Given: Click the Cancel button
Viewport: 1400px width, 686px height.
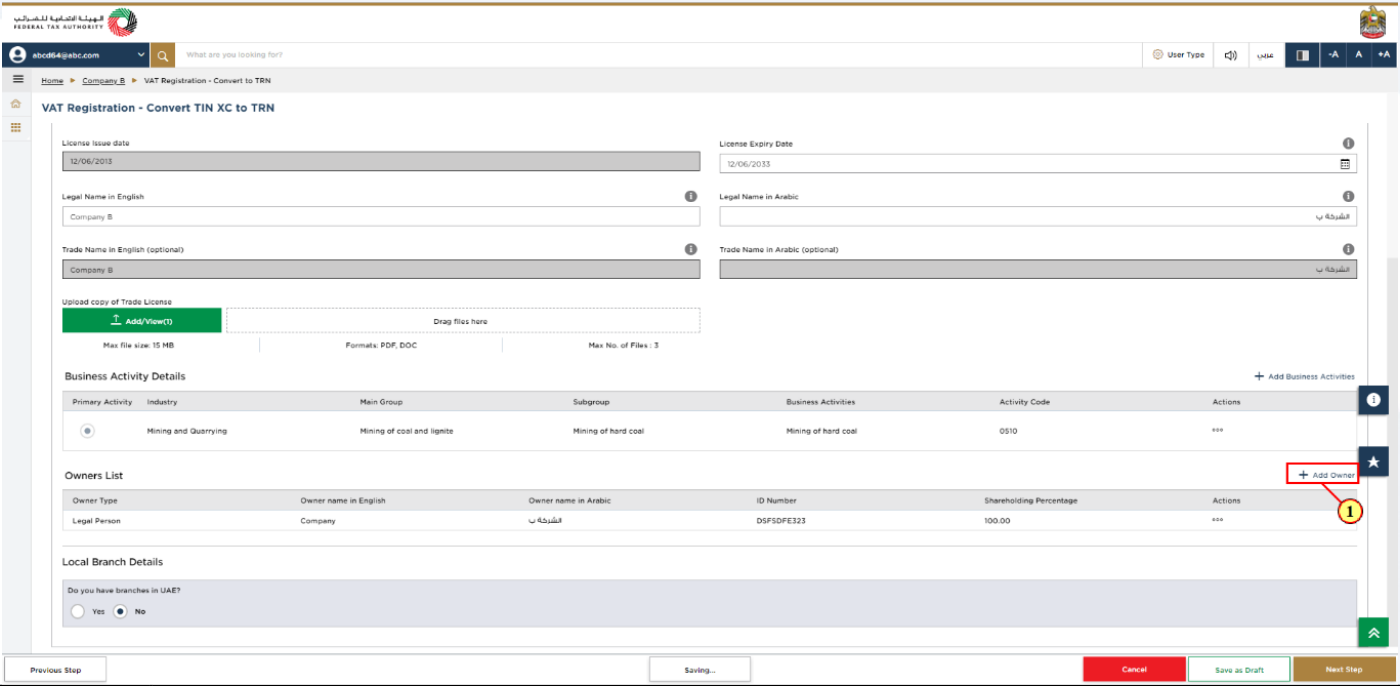Looking at the screenshot, I should 1134,670.
